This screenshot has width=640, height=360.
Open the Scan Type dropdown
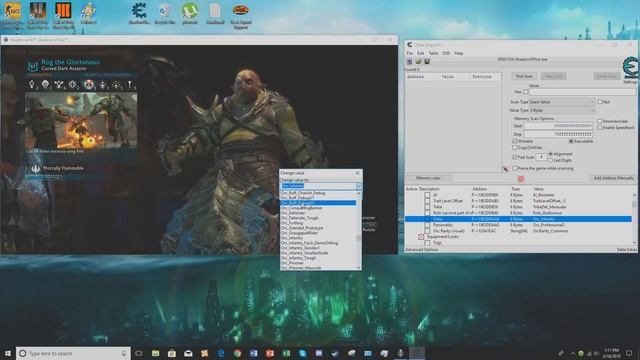click(x=562, y=102)
